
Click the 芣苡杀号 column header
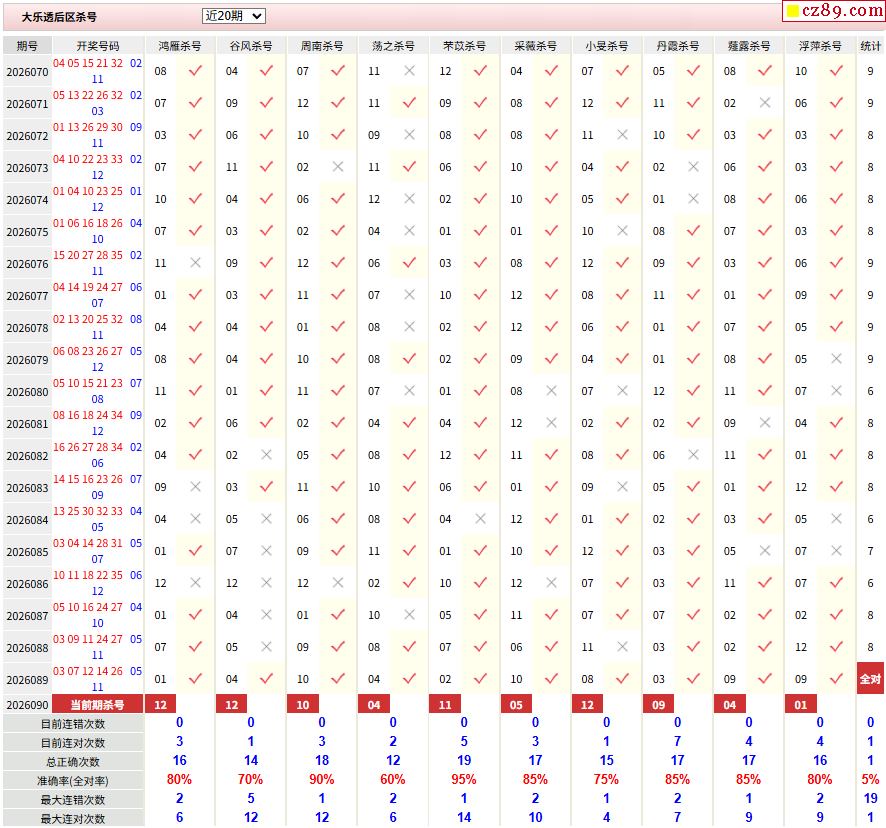(x=464, y=46)
